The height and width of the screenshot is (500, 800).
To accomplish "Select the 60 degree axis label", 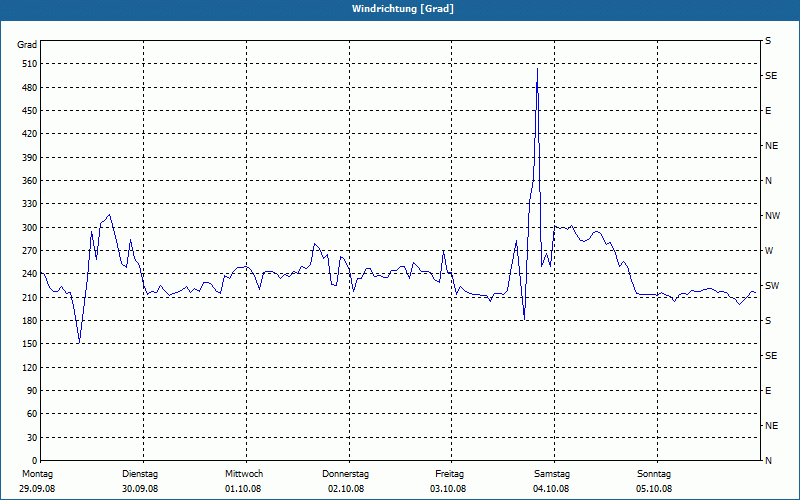I will [x=33, y=414].
